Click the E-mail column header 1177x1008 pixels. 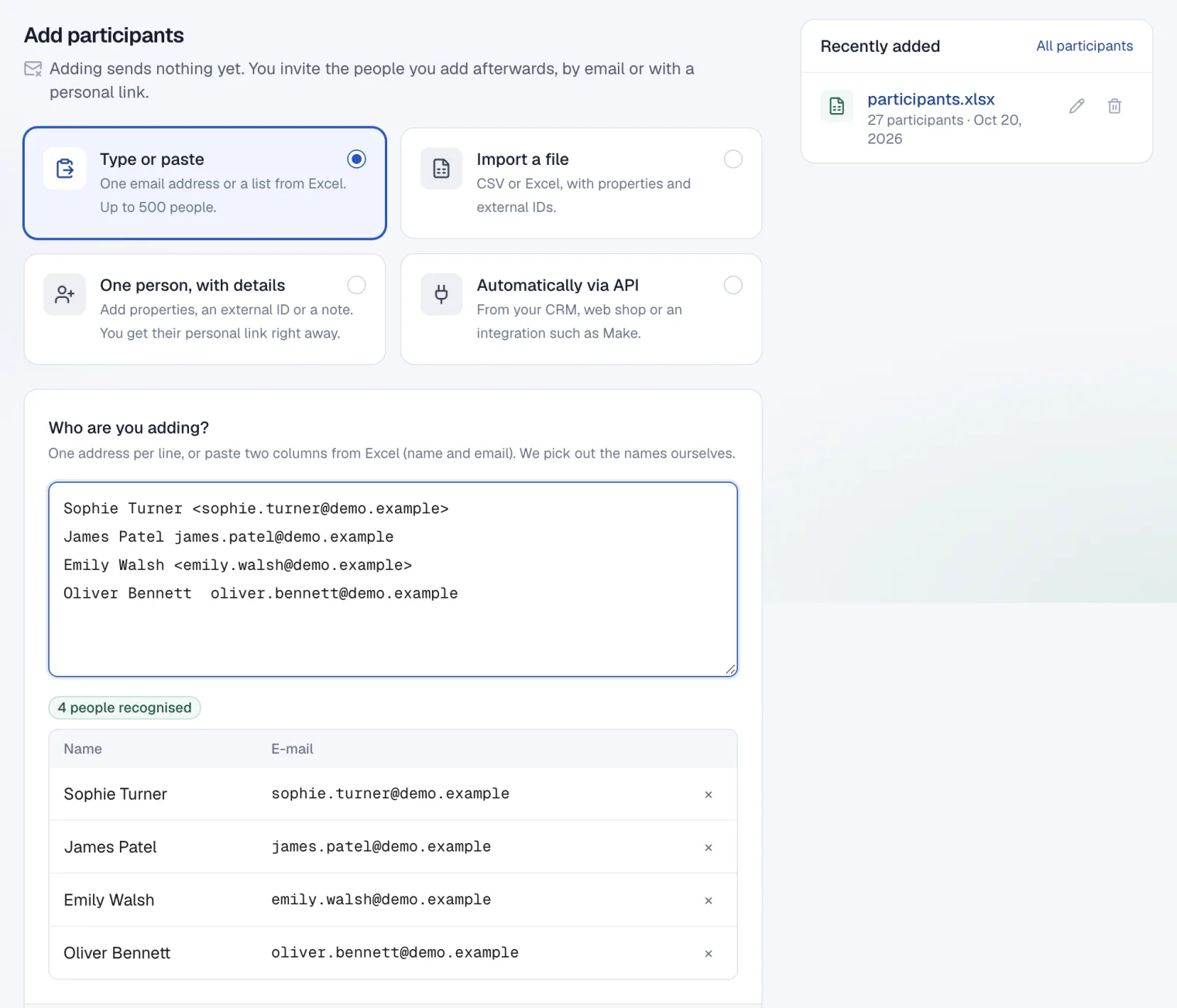coord(292,749)
